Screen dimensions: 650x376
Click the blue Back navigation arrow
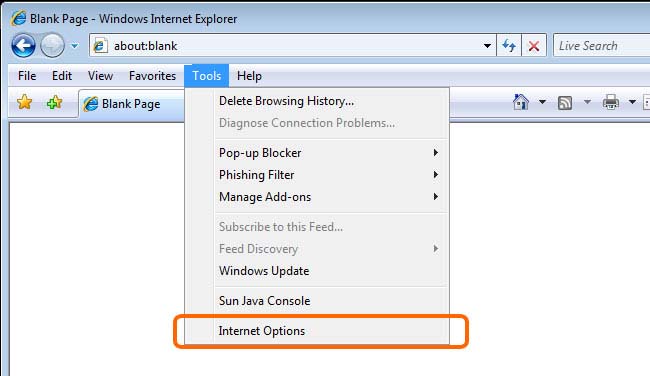[x=23, y=45]
